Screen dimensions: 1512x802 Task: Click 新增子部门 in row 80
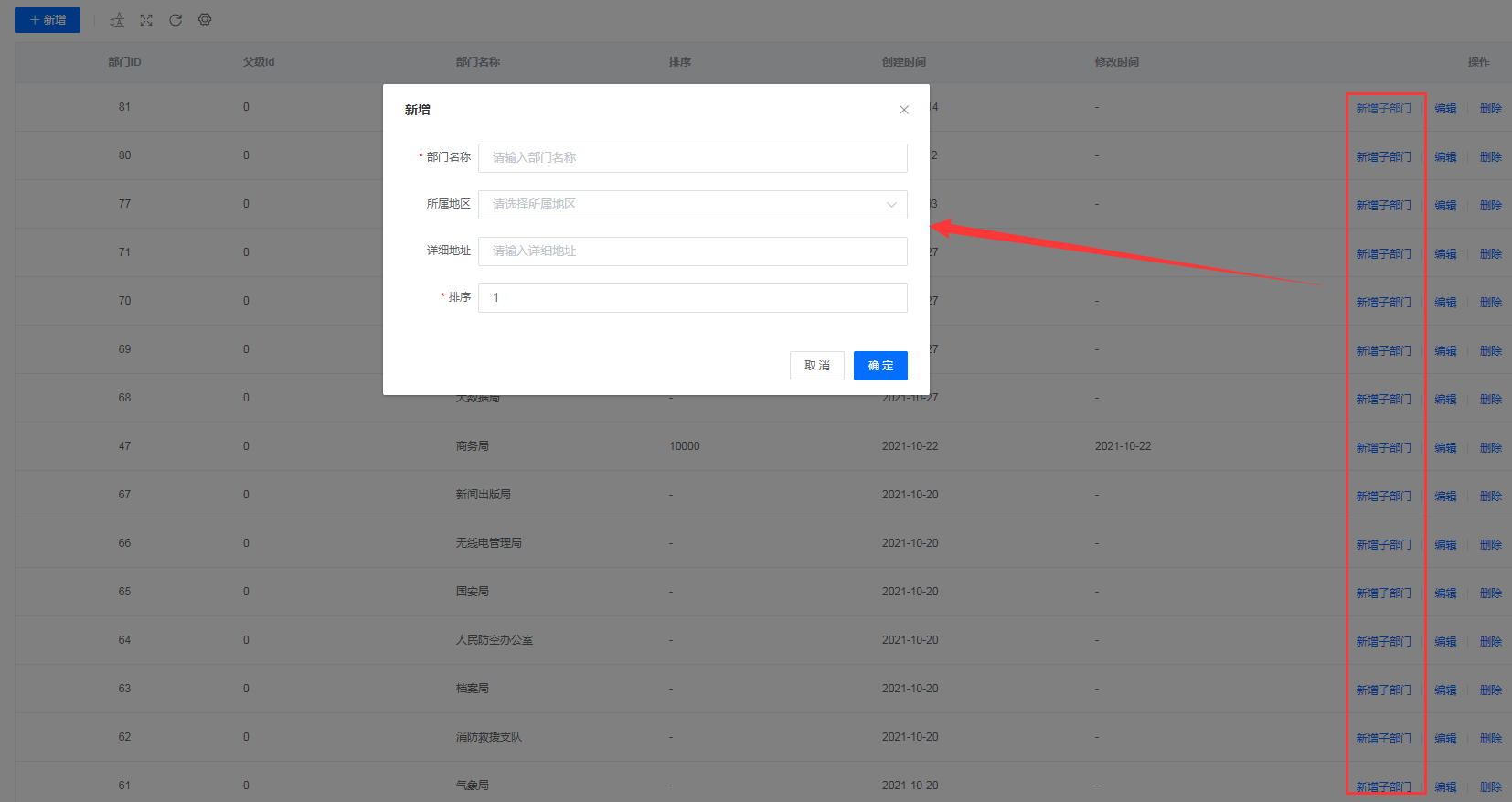point(1383,157)
